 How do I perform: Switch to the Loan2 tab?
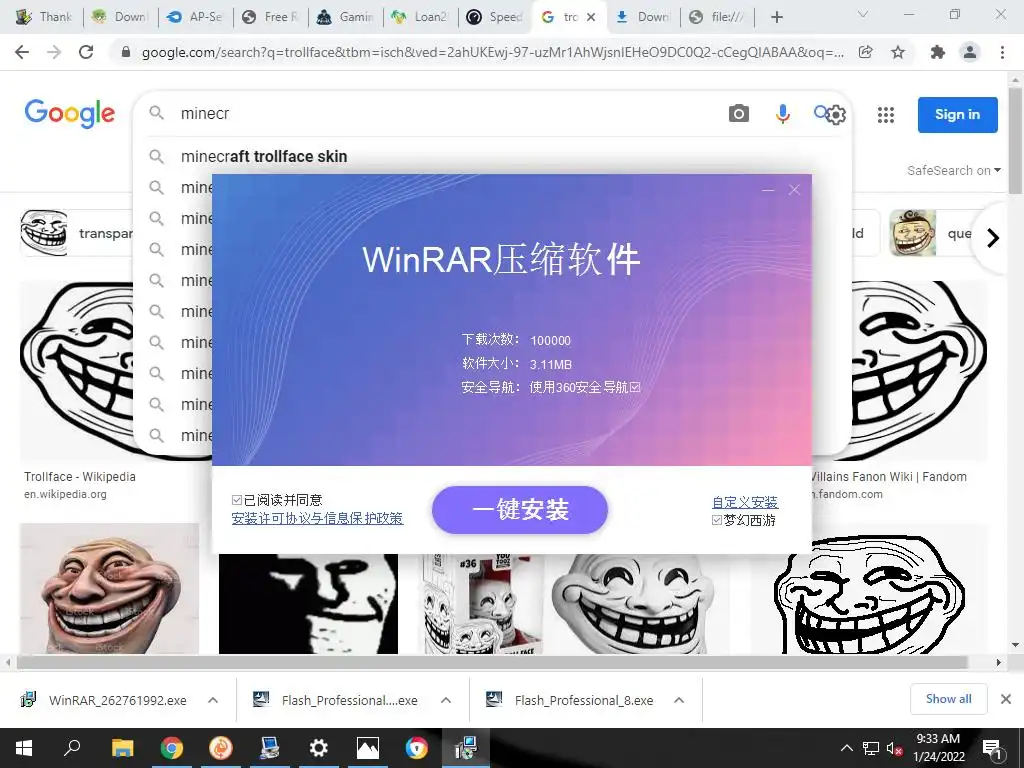(x=420, y=17)
